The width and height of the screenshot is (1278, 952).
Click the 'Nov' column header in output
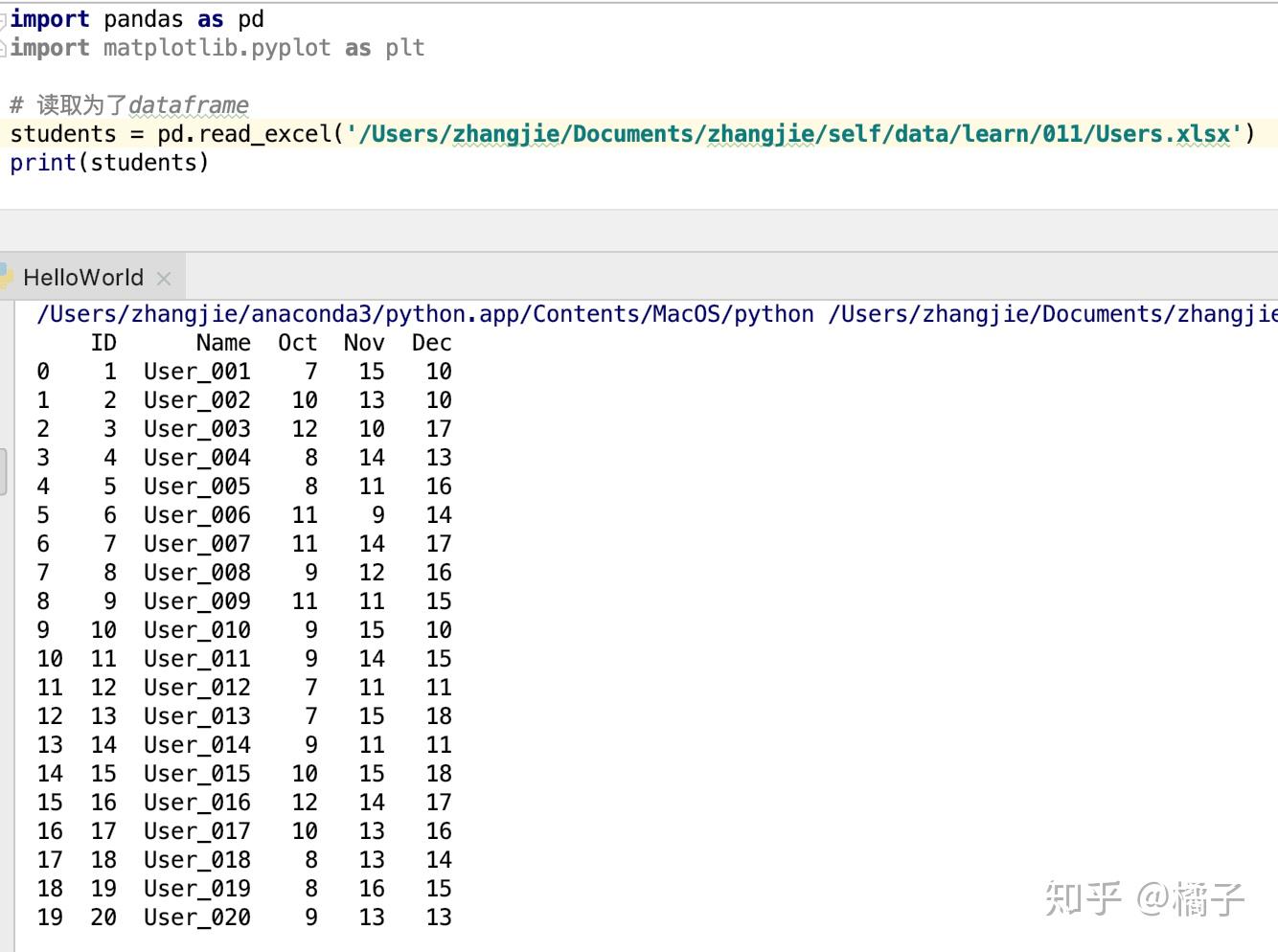pos(364,343)
